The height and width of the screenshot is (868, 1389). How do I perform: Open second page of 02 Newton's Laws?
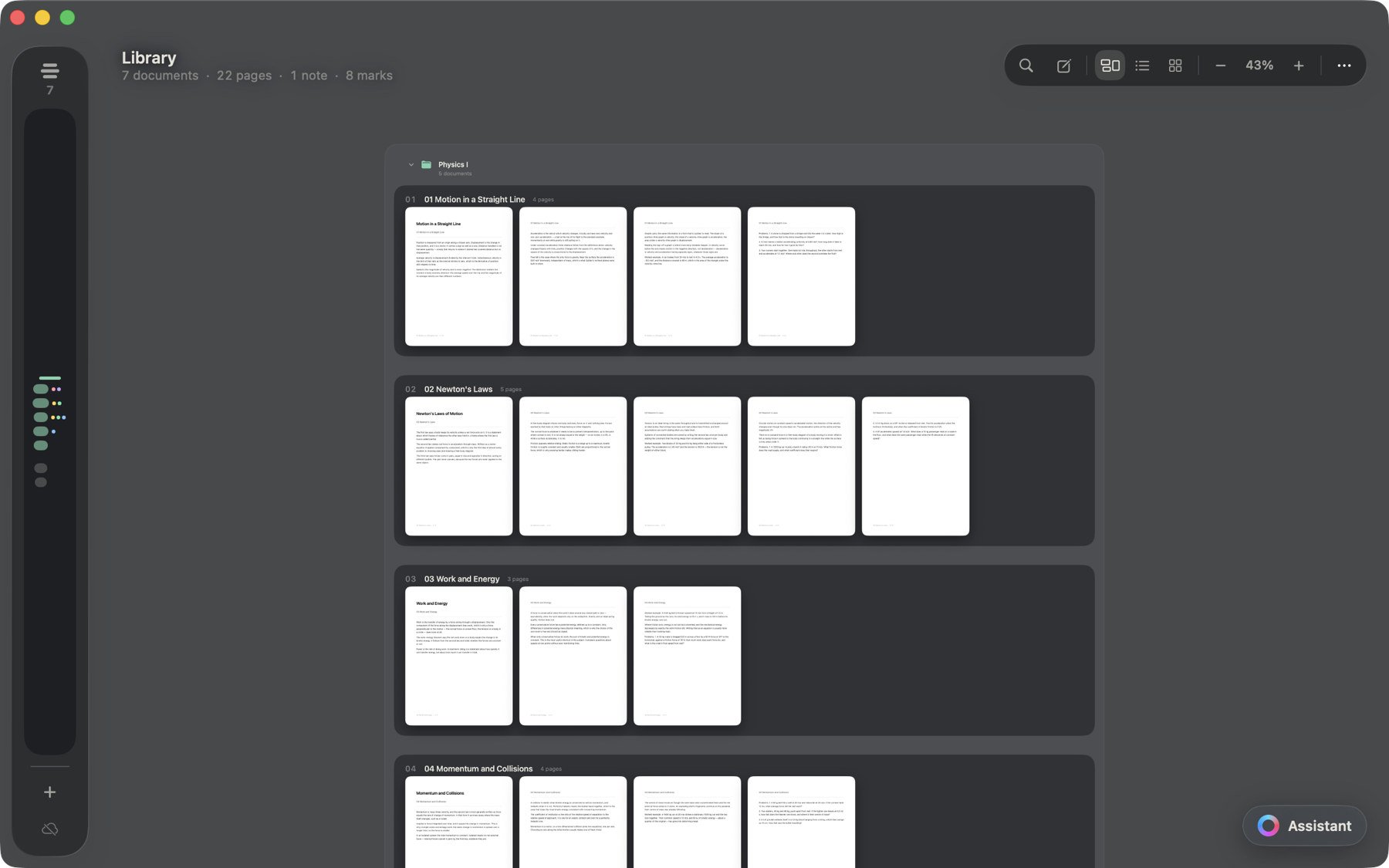coord(573,466)
